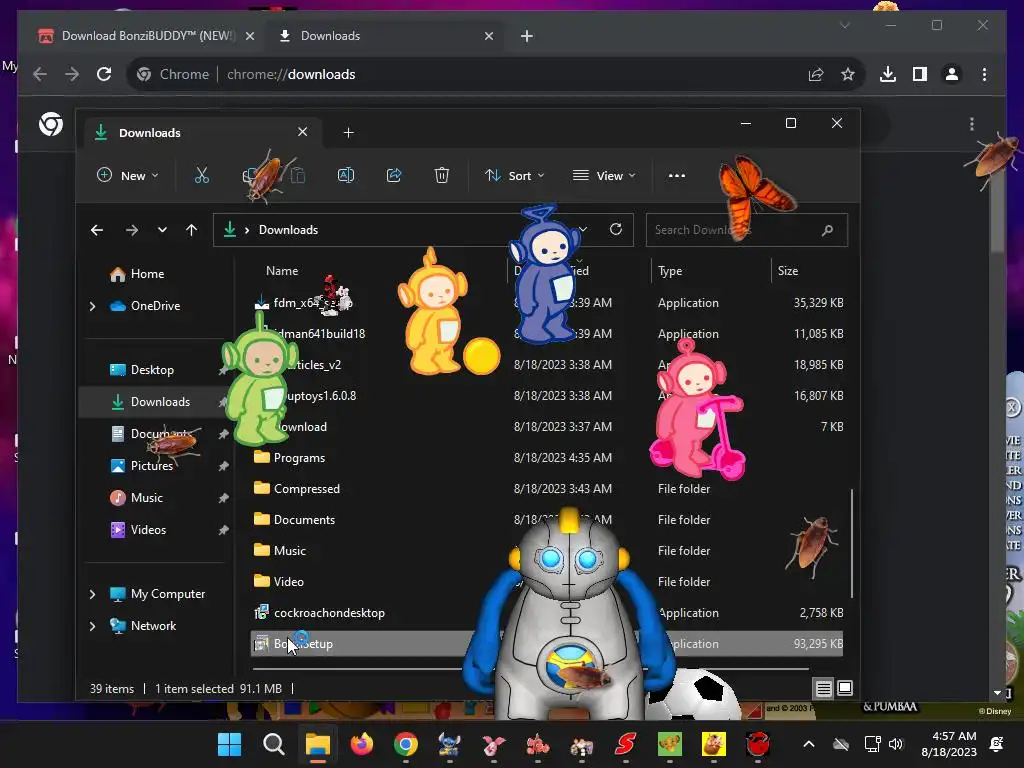
Task: Sort by the Name column header
Action: 281,270
